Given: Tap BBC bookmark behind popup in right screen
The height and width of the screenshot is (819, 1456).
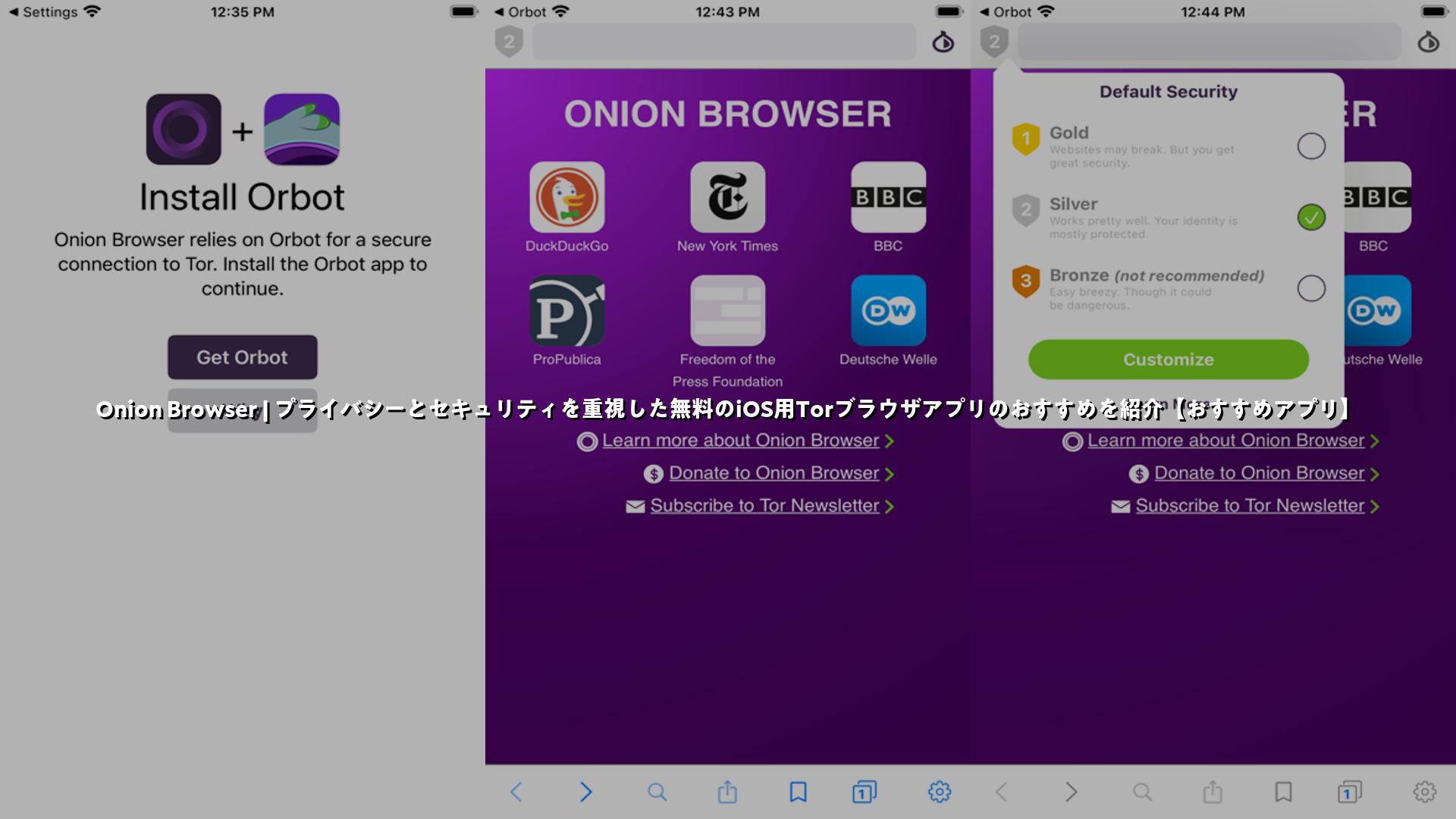Looking at the screenshot, I should pos(1377,197).
